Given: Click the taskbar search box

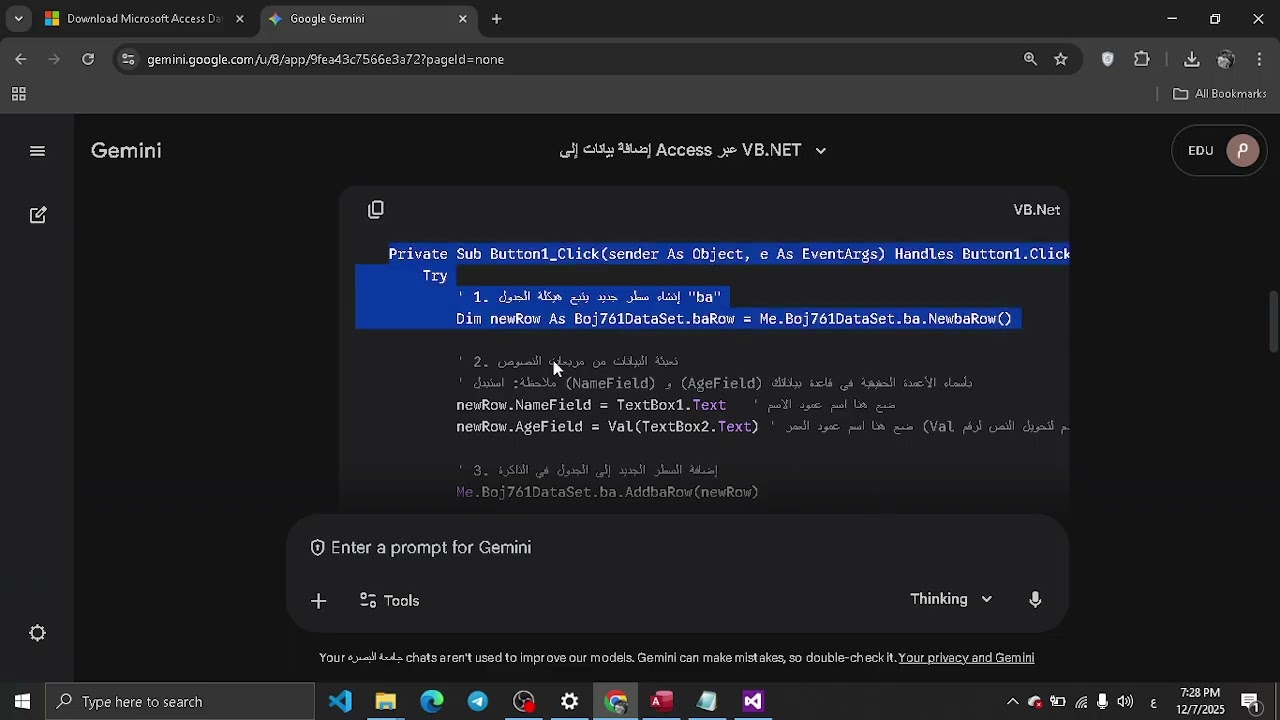Looking at the screenshot, I should [x=180, y=702].
